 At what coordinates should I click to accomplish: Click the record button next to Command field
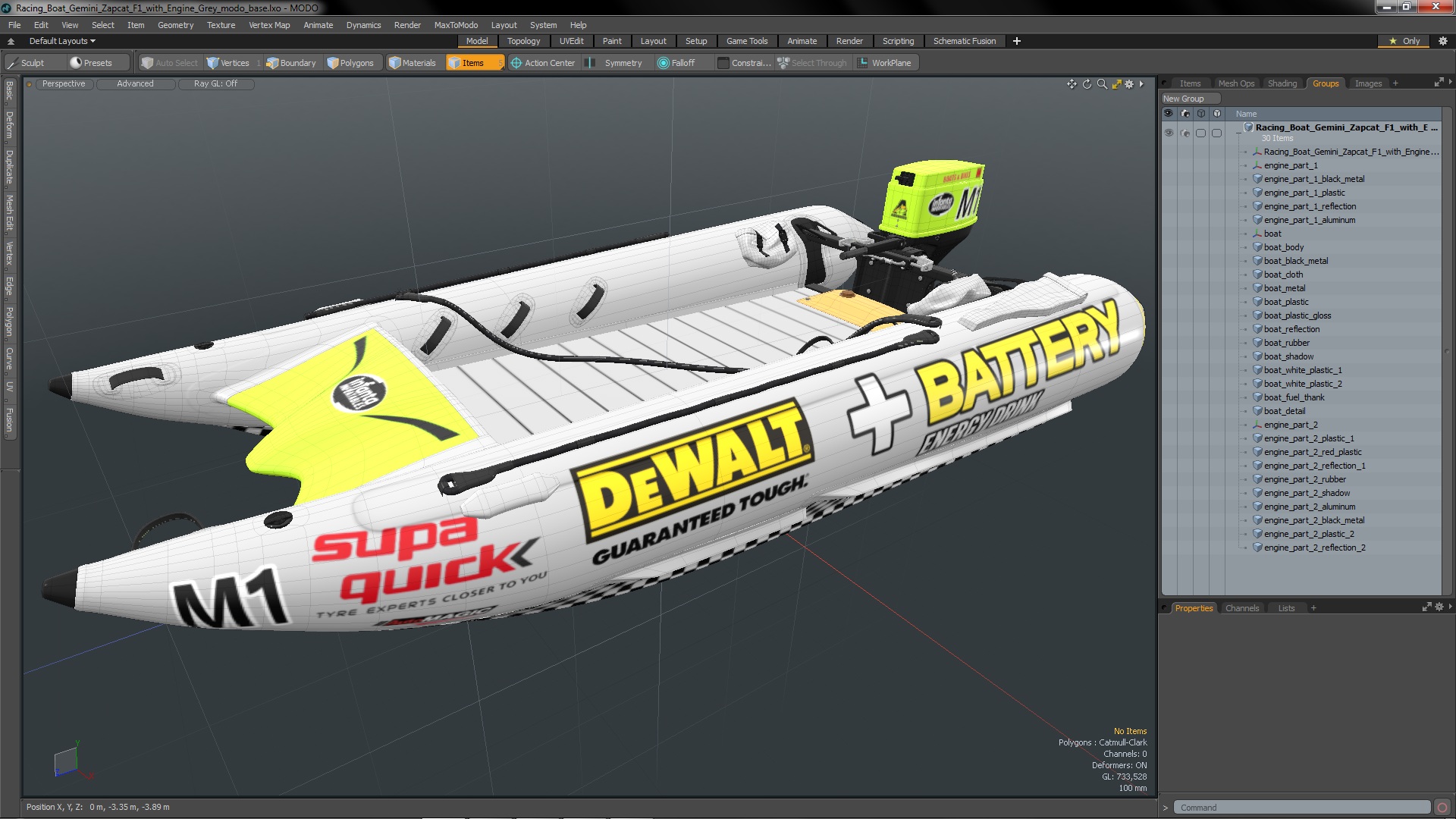point(1442,808)
